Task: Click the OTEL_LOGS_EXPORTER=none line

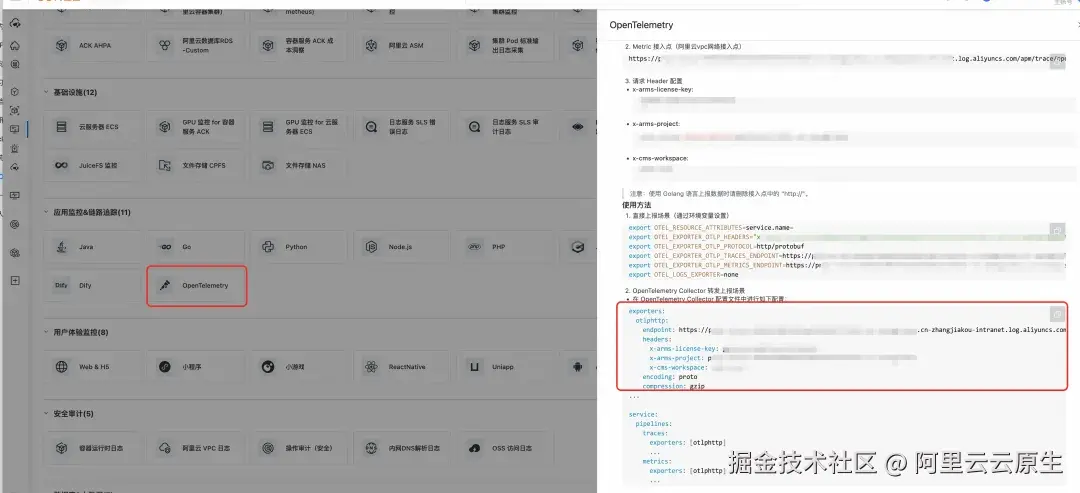Action: 683,275
